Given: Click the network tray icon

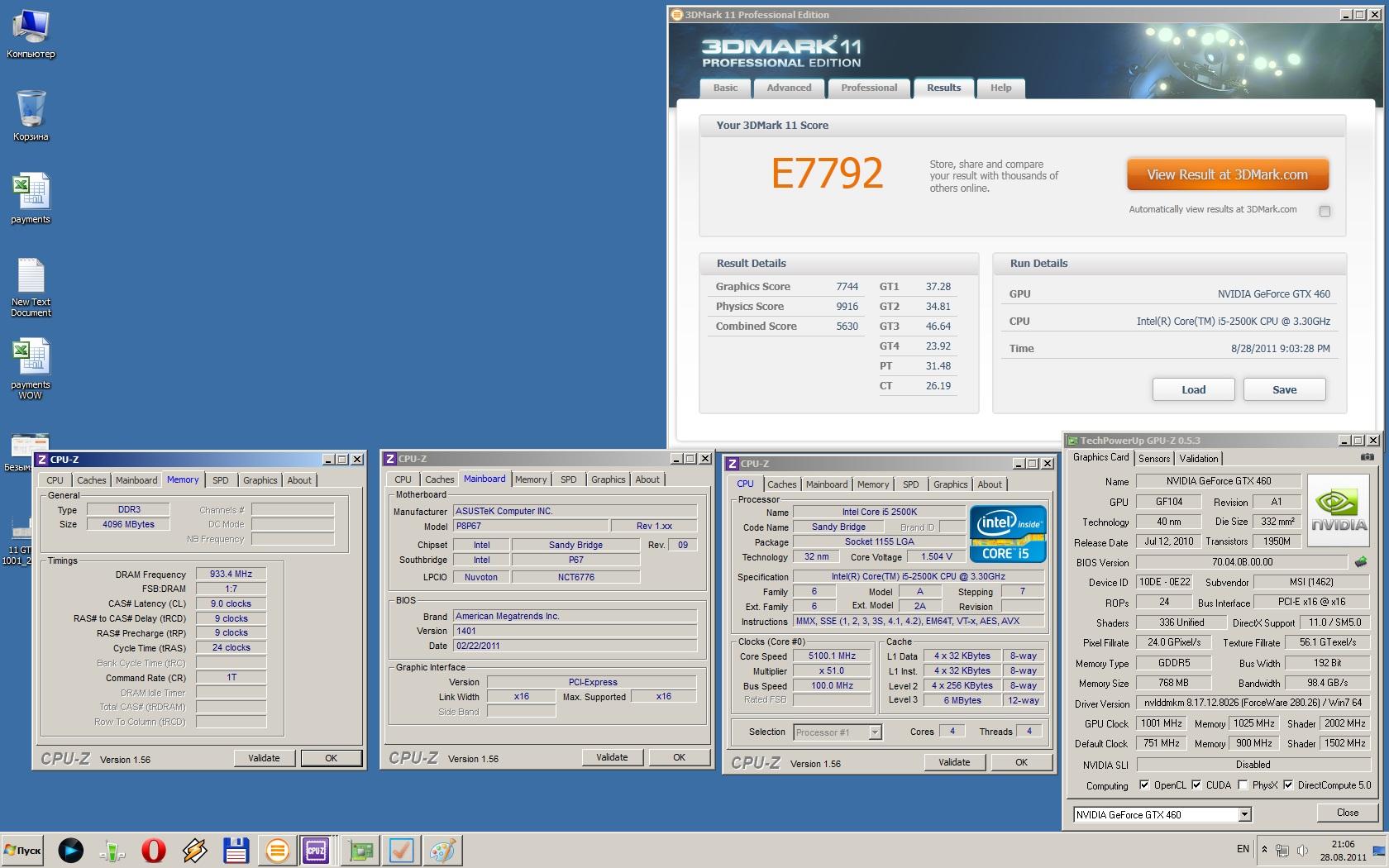Looking at the screenshot, I should coord(1282,850).
